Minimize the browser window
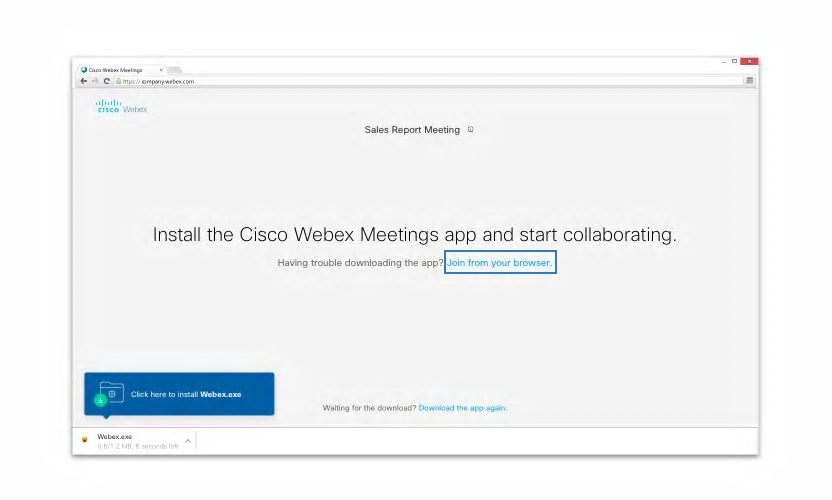Screen dimensions: 832x500 coord(724,62)
